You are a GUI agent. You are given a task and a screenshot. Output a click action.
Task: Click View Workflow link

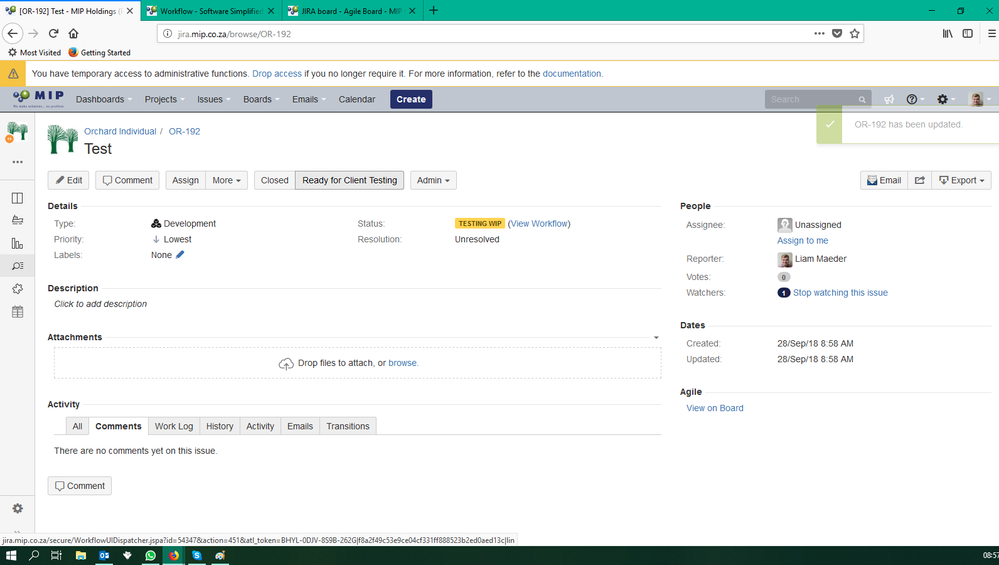pos(539,224)
